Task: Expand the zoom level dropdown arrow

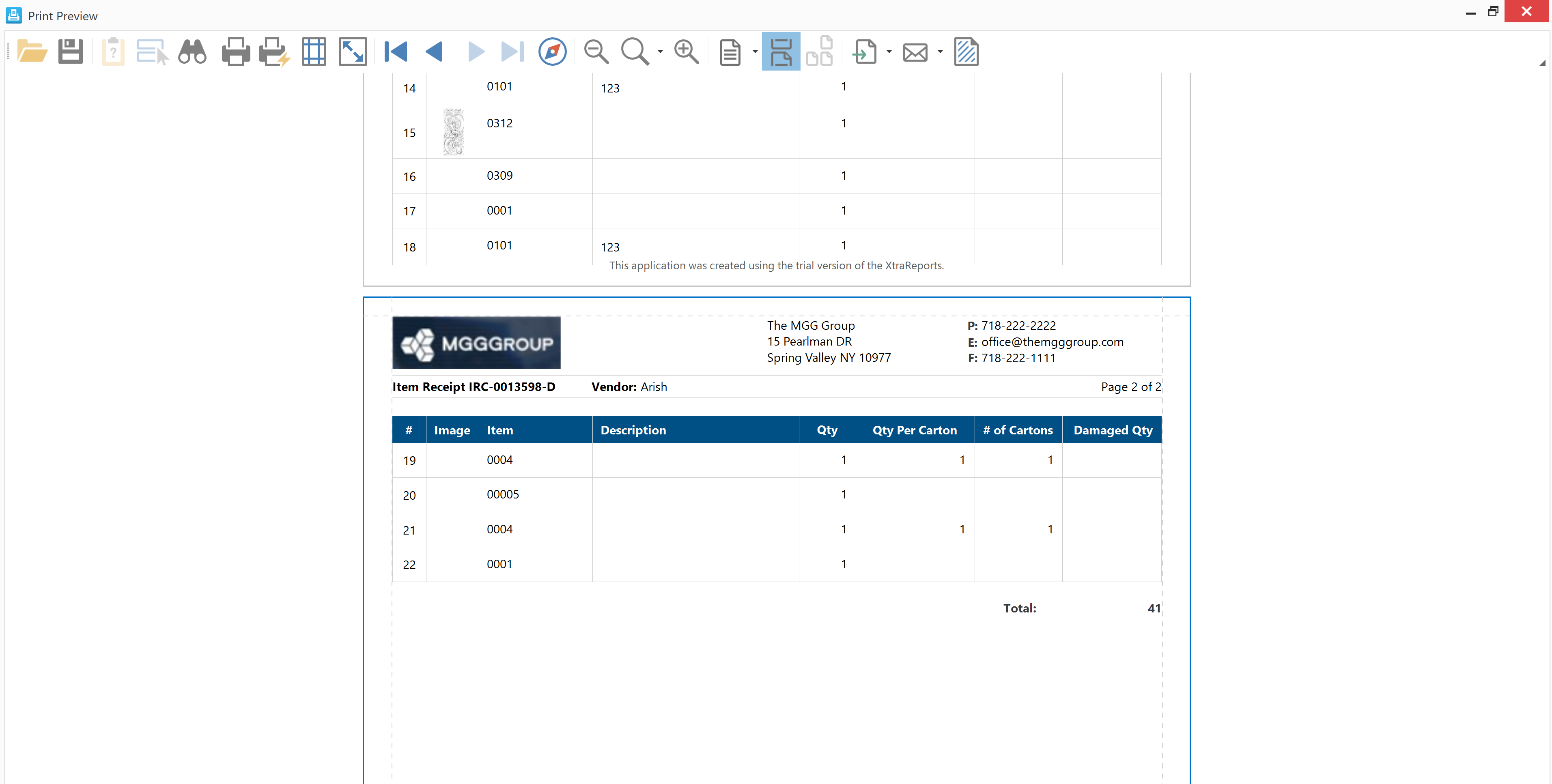Action: tap(660, 52)
